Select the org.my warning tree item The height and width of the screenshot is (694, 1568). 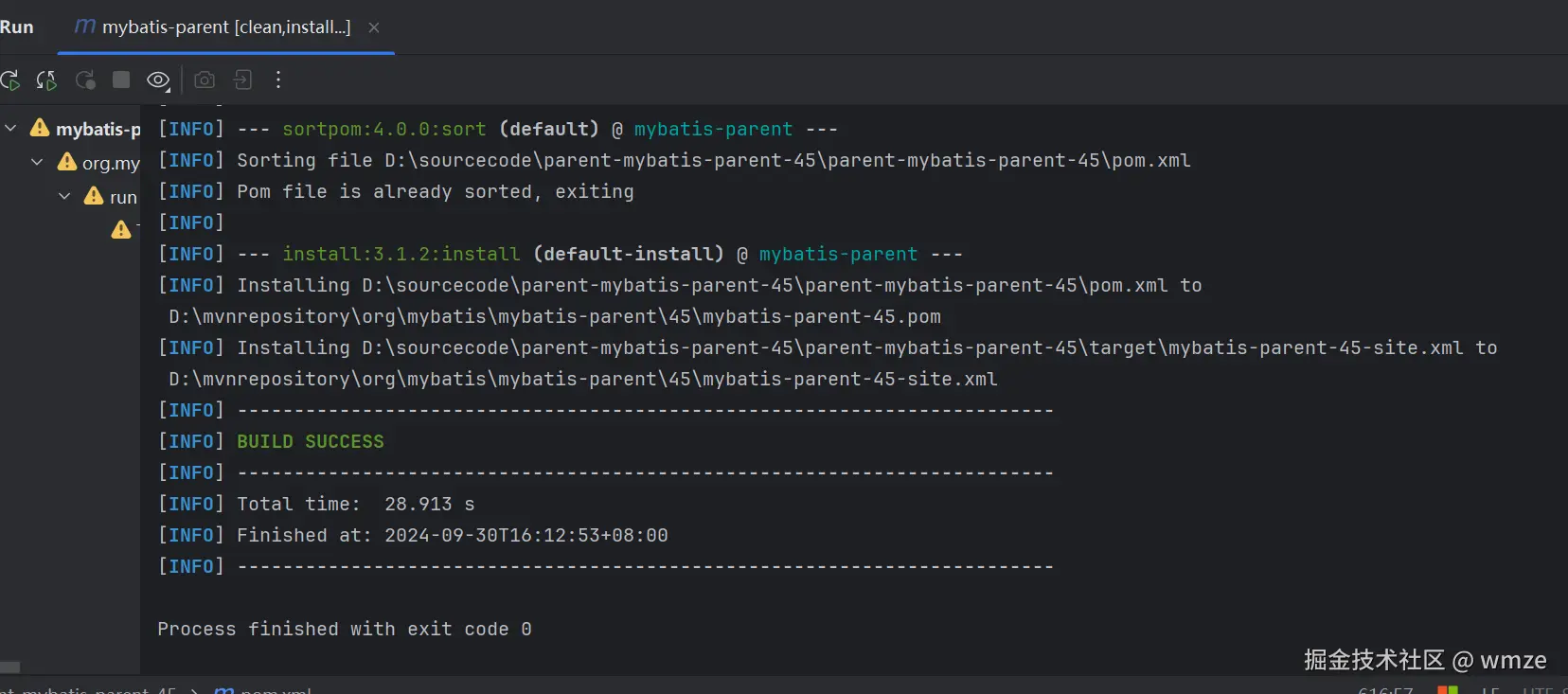110,163
